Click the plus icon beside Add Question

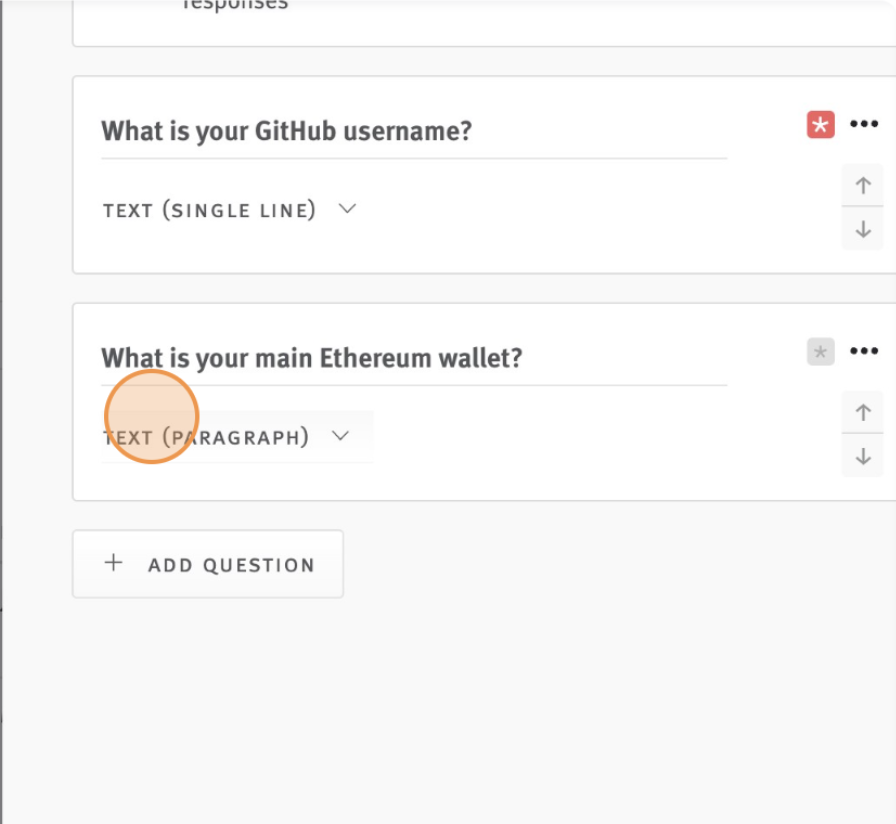point(113,563)
